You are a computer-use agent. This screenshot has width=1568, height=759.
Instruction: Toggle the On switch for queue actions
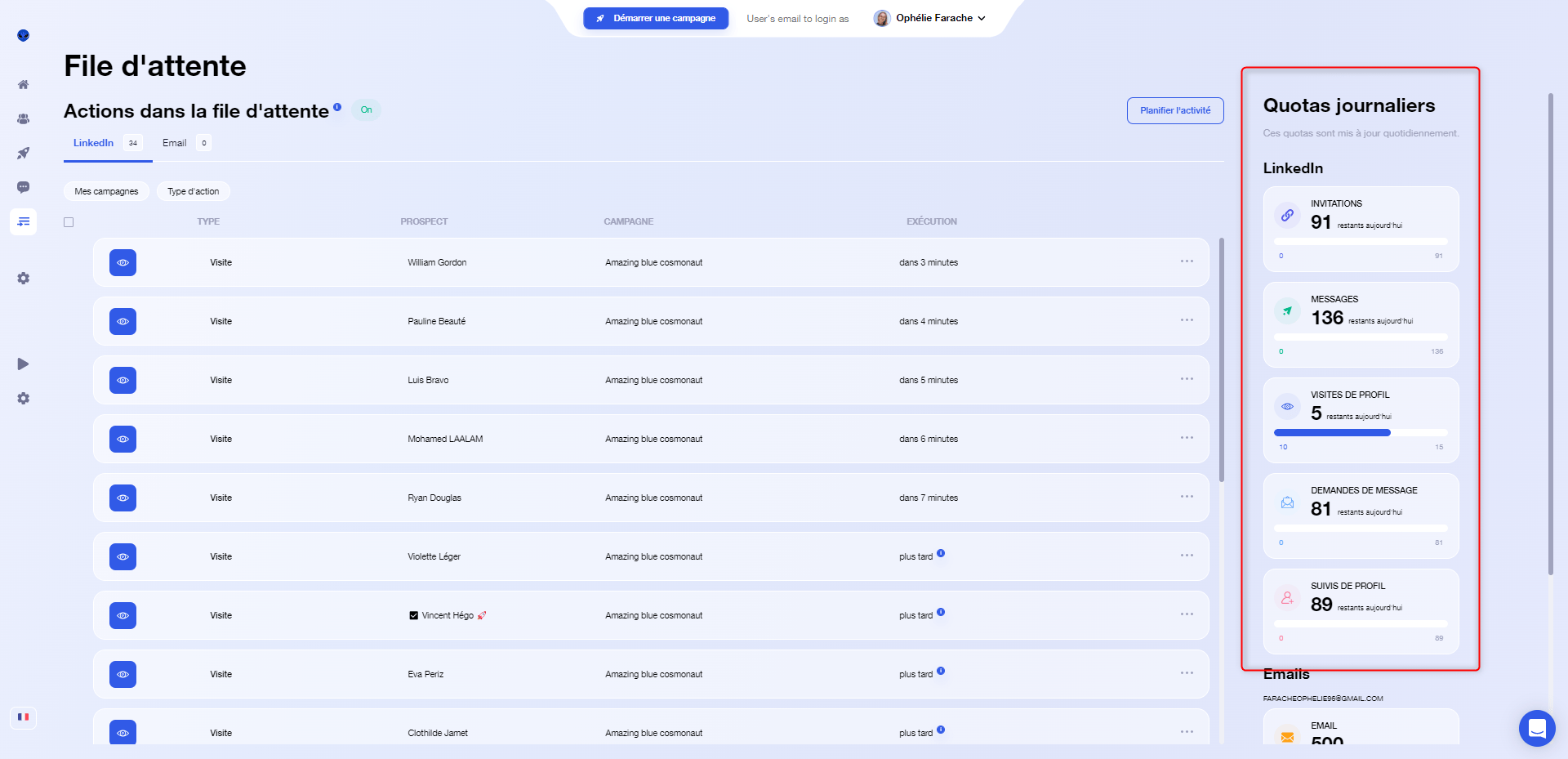(366, 109)
